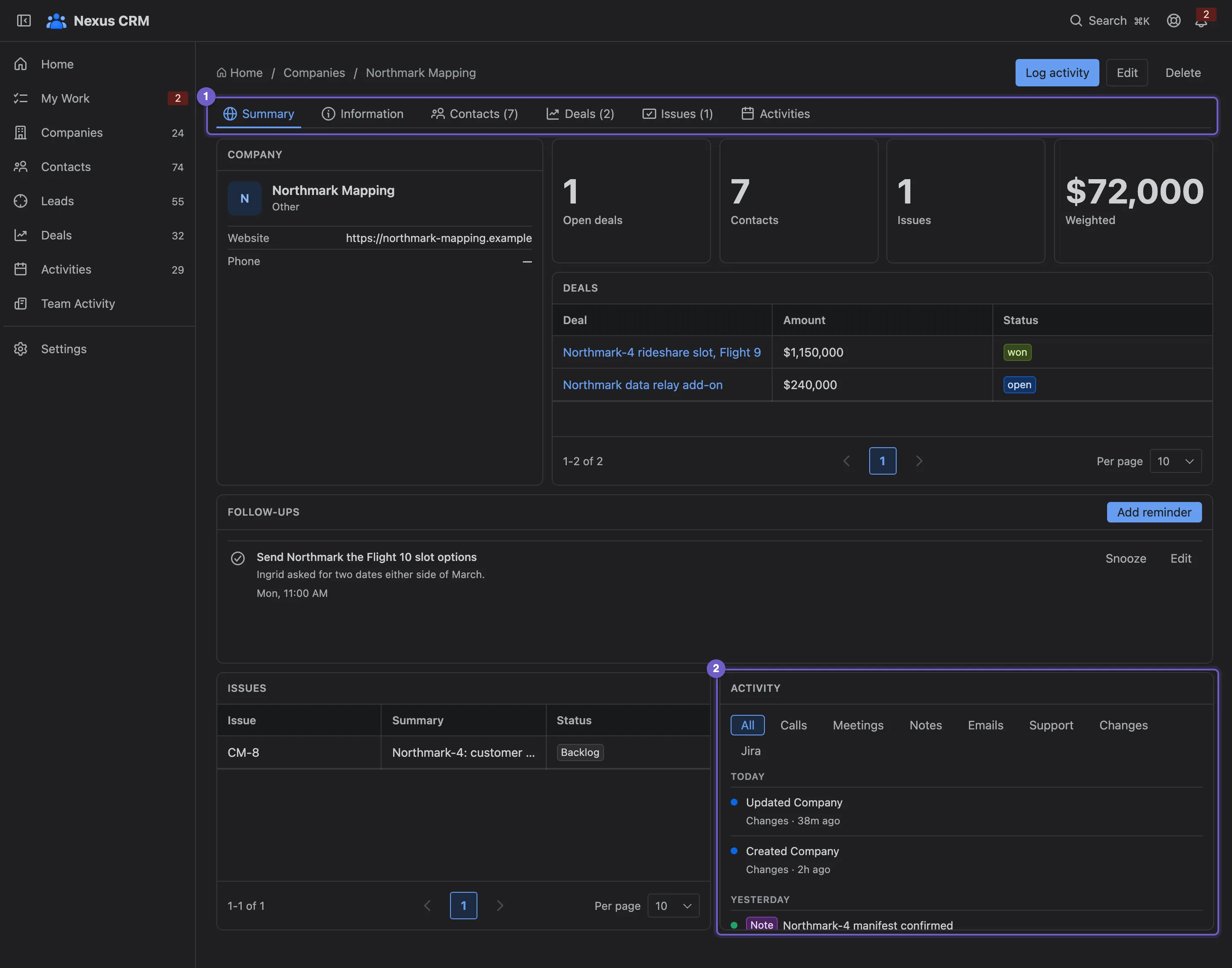
Task: Open the help lifebuoy icon
Action: click(x=1173, y=21)
